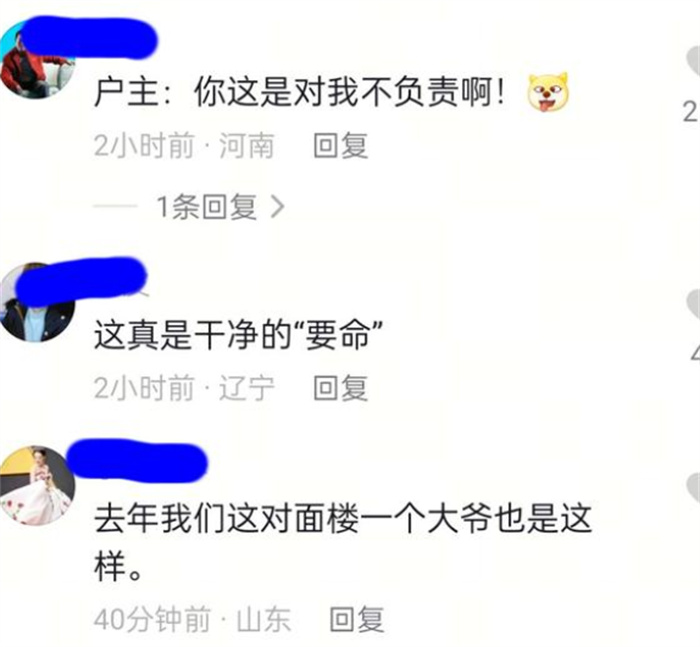Open the blurred username above 去年我们这对面楼
700x647 pixels.
point(138,462)
